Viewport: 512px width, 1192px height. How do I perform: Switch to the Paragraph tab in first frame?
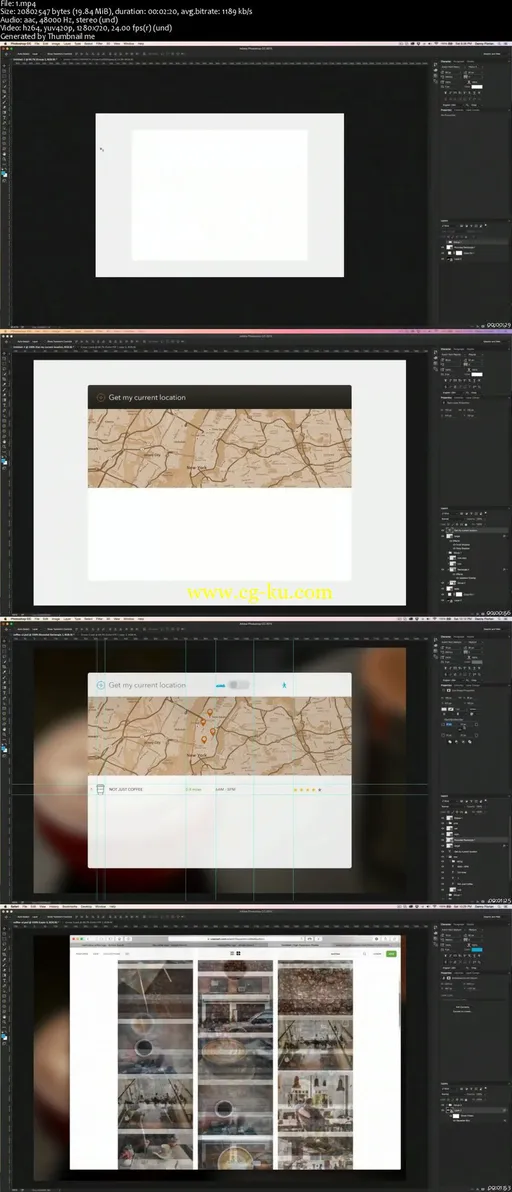(x=458, y=62)
